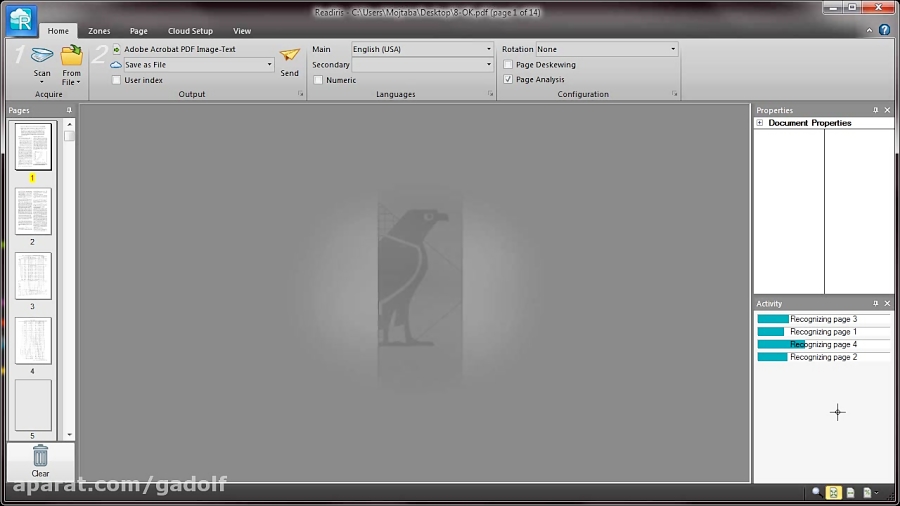Close the Activity panel
Image resolution: width=900 pixels, height=506 pixels.
[887, 303]
